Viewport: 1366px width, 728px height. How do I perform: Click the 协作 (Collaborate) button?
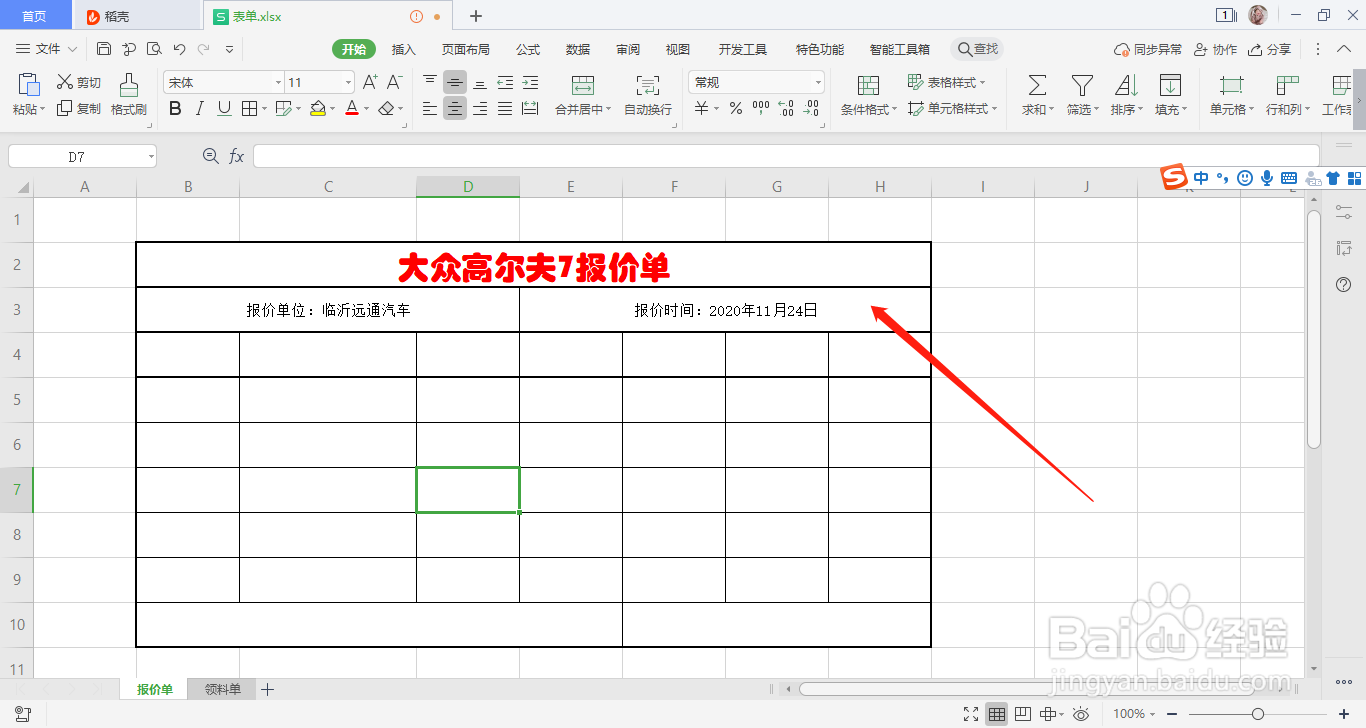[x=1215, y=49]
